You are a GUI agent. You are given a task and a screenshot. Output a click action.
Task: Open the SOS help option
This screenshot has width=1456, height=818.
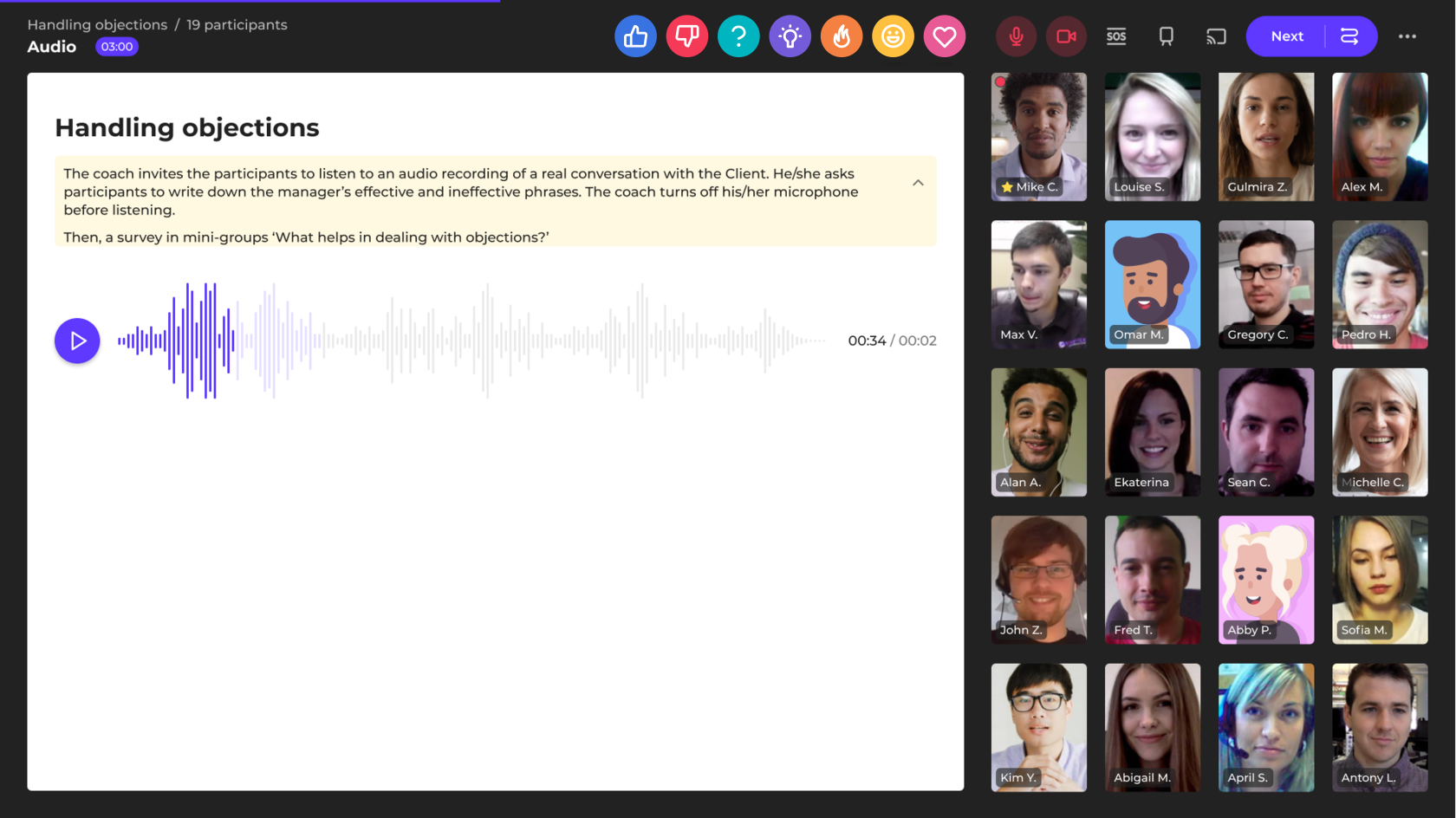[x=1116, y=36]
